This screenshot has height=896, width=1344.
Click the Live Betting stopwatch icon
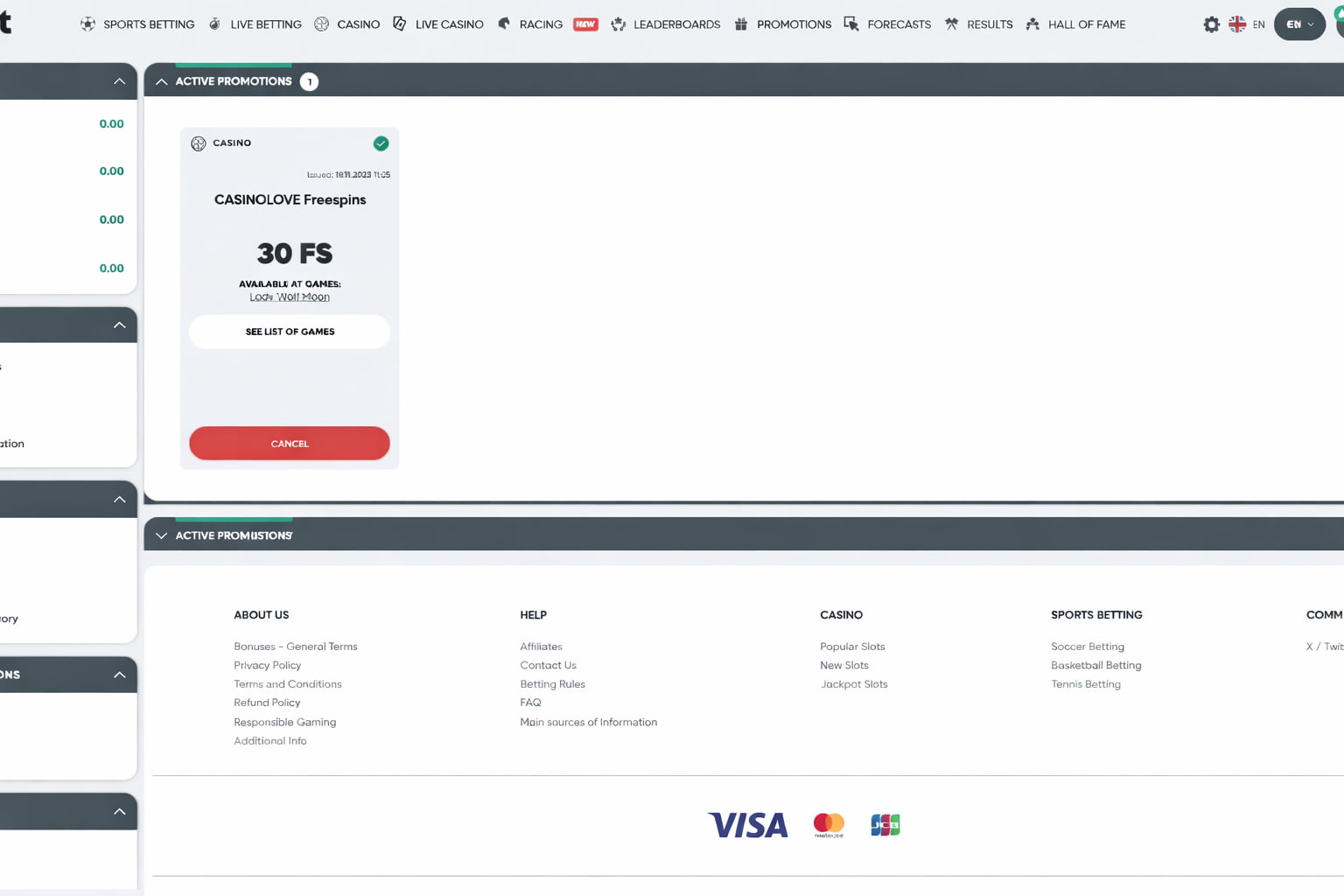pyautogui.click(x=214, y=24)
